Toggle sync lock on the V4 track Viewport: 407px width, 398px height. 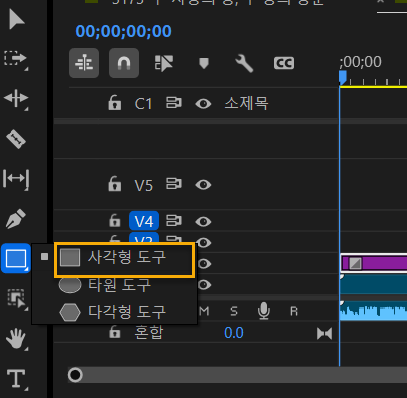pyautogui.click(x=174, y=220)
